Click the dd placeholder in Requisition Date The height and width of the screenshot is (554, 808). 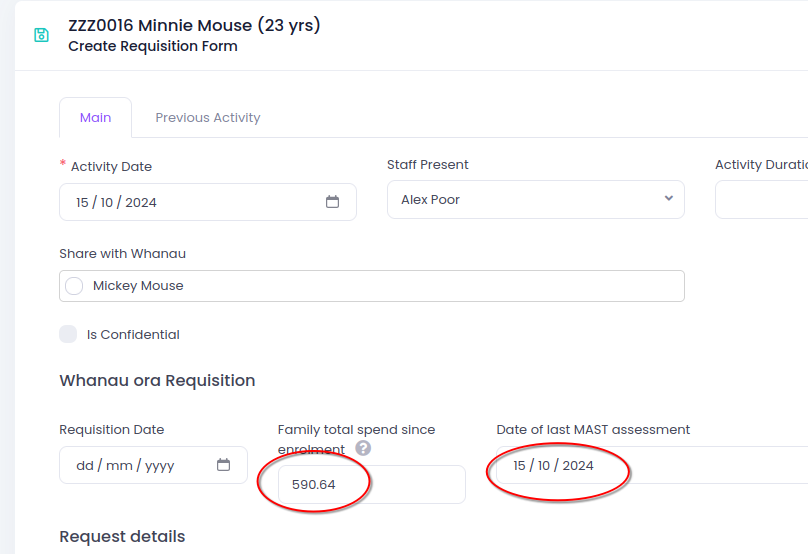click(86, 465)
